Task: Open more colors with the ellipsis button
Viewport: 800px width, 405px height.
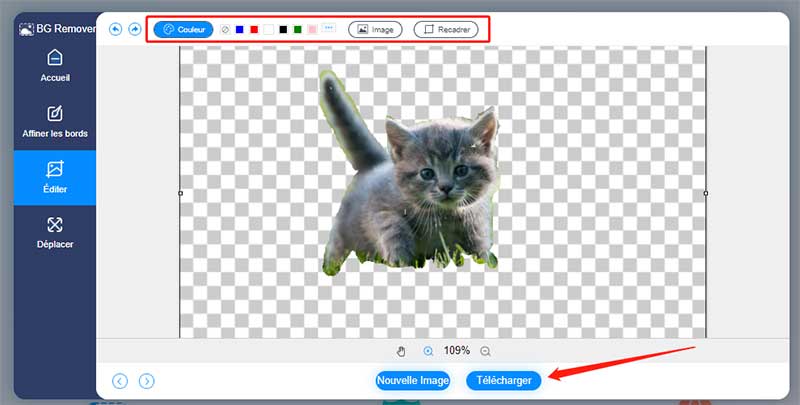Action: click(329, 29)
